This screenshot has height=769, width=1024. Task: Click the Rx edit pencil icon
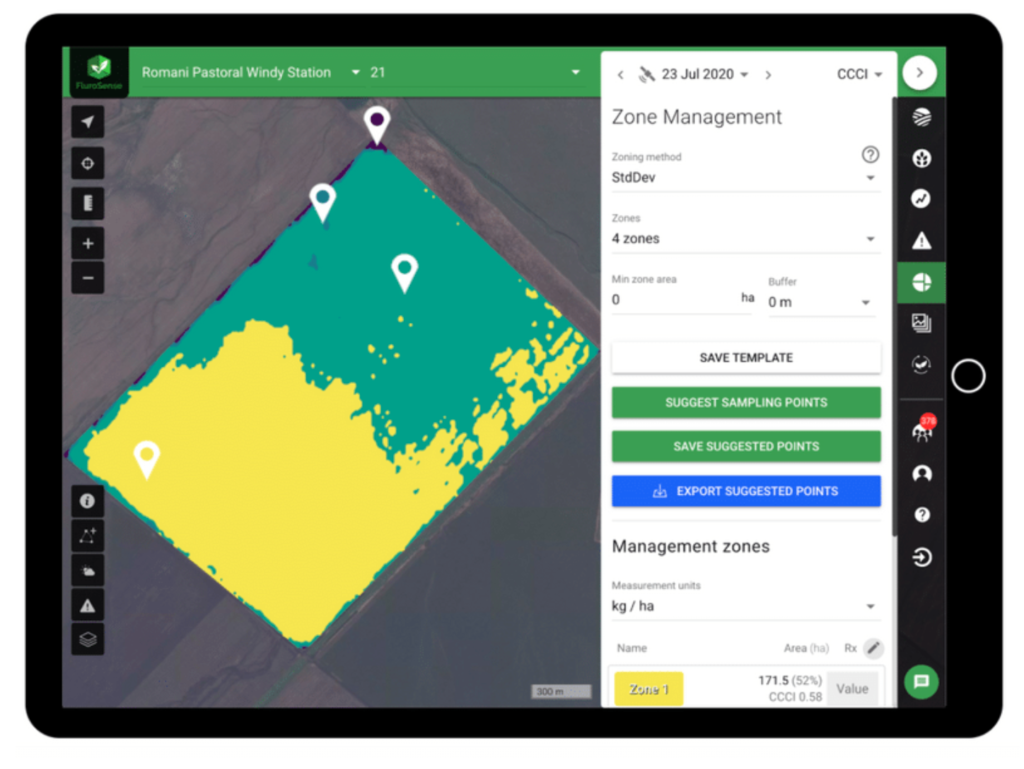point(873,648)
